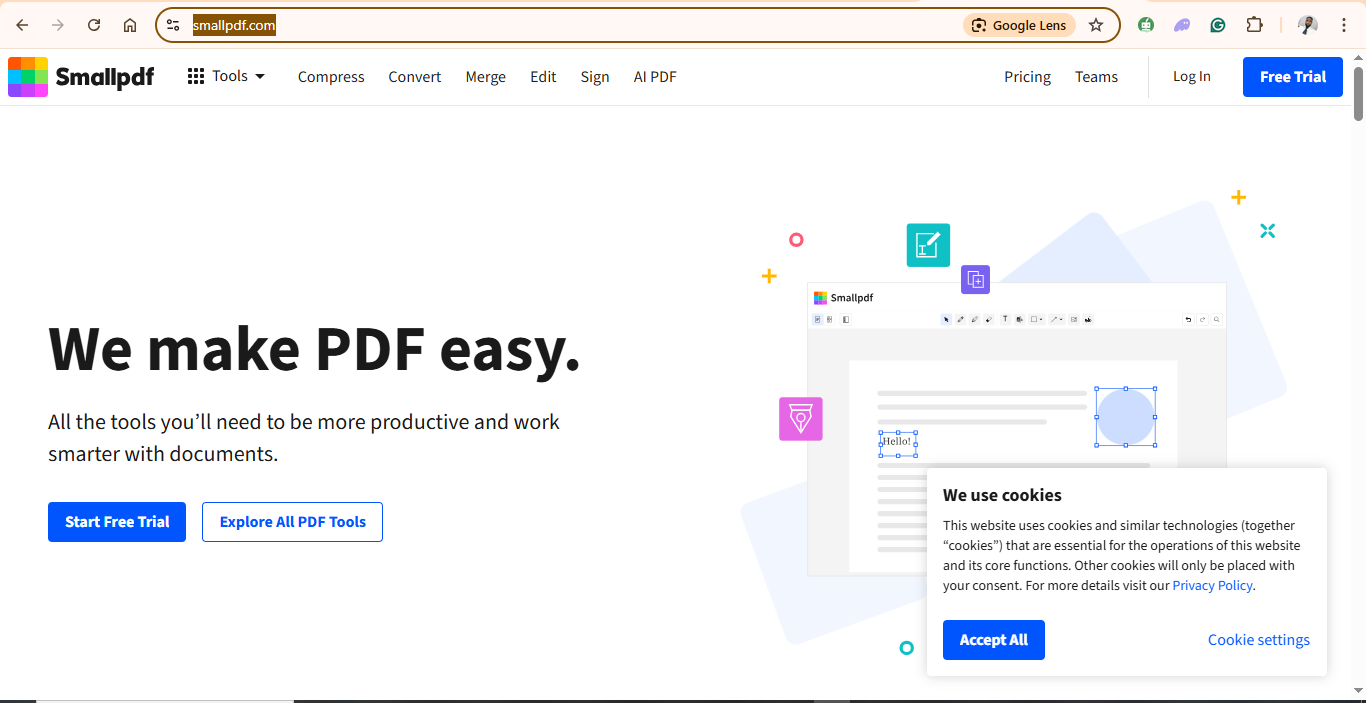1366x703 pixels.
Task: Open the Cookie settings link
Action: (1258, 640)
